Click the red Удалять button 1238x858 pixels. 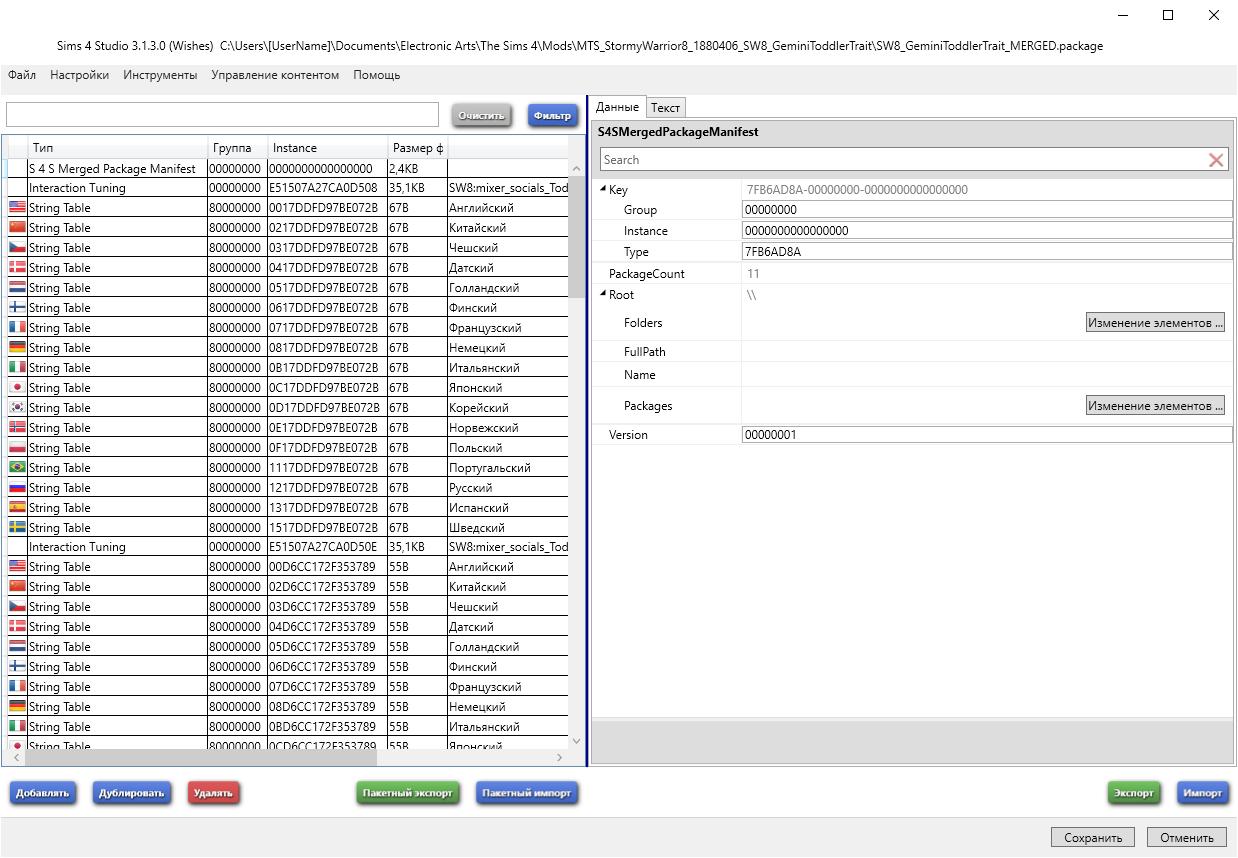click(213, 793)
